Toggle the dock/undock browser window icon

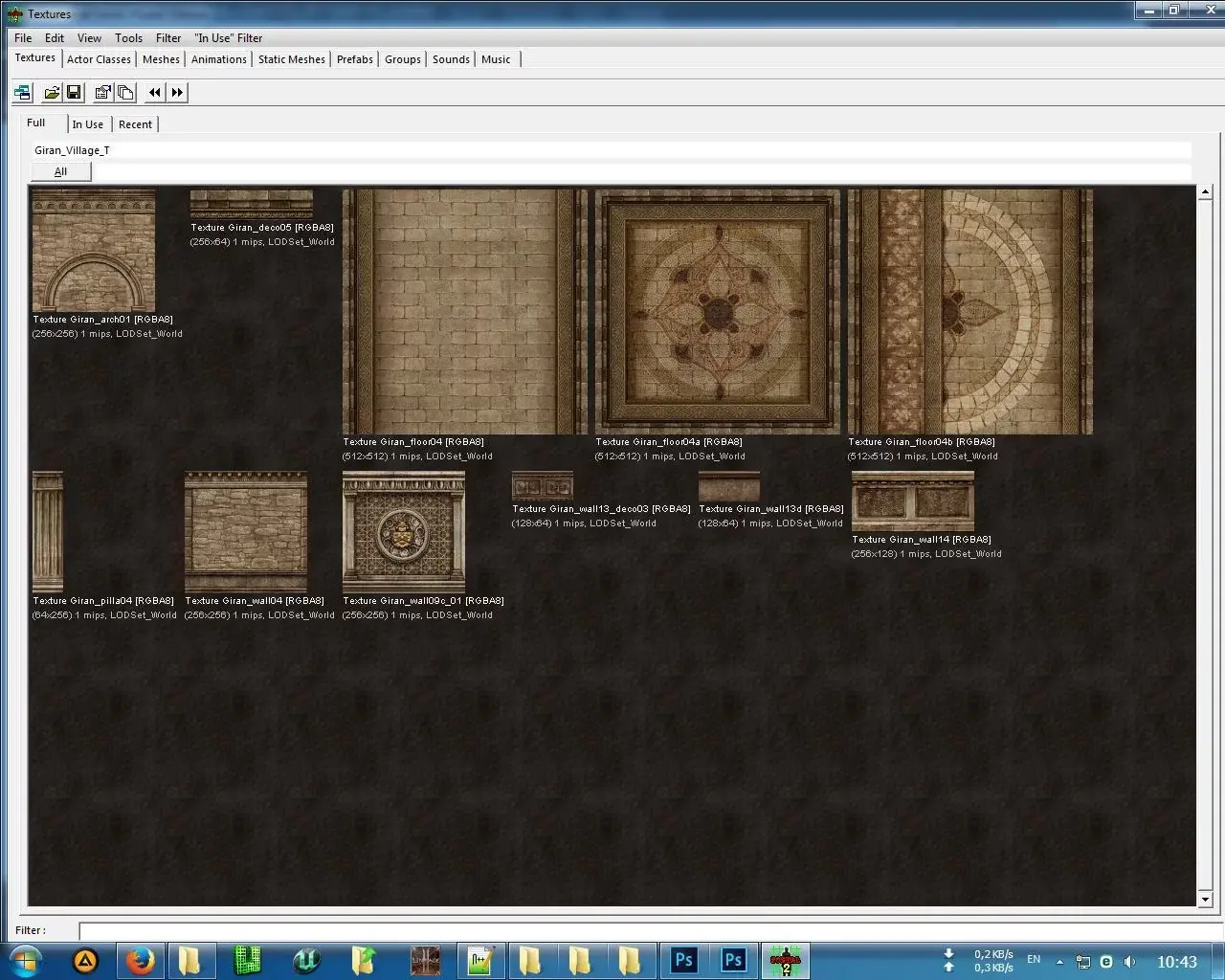pos(22,92)
